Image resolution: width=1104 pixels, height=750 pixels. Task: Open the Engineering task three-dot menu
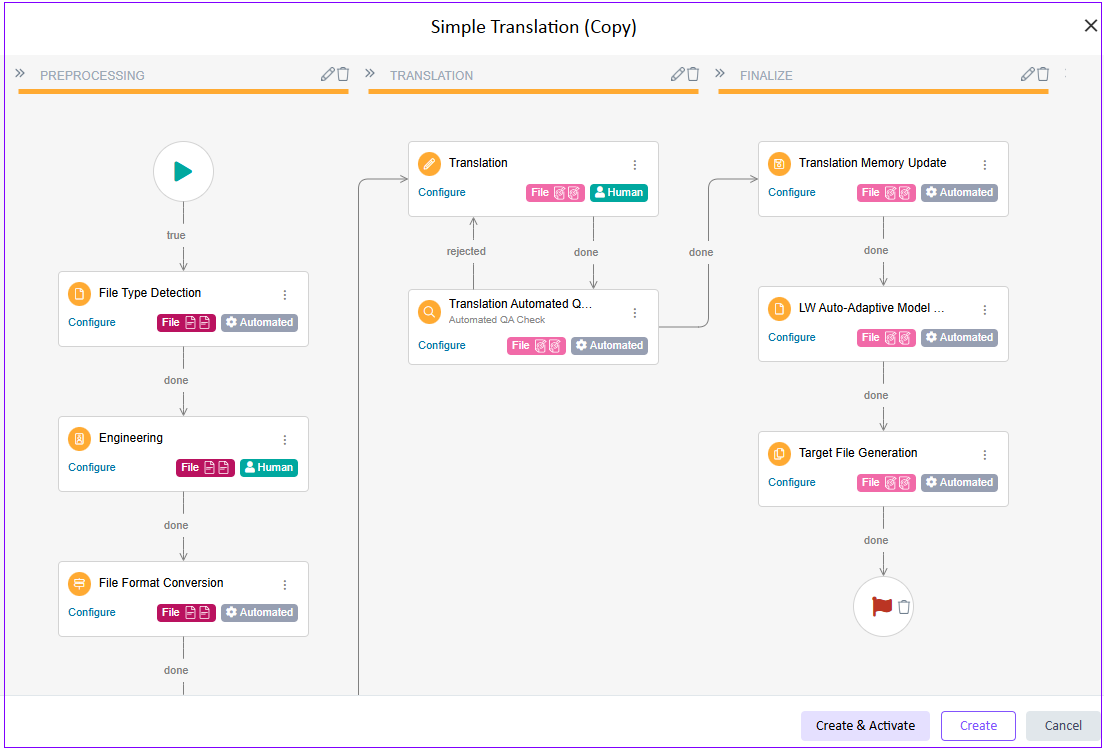[x=285, y=440]
